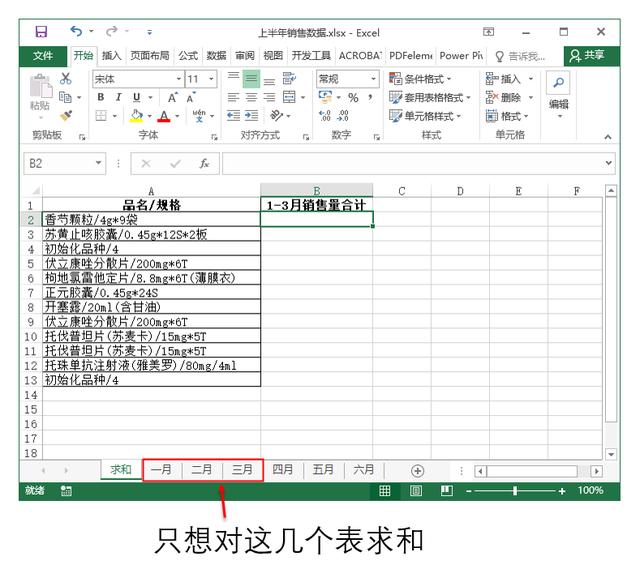
Task: Collapse the ribbon with arrow
Action: pyautogui.click(x=608, y=137)
